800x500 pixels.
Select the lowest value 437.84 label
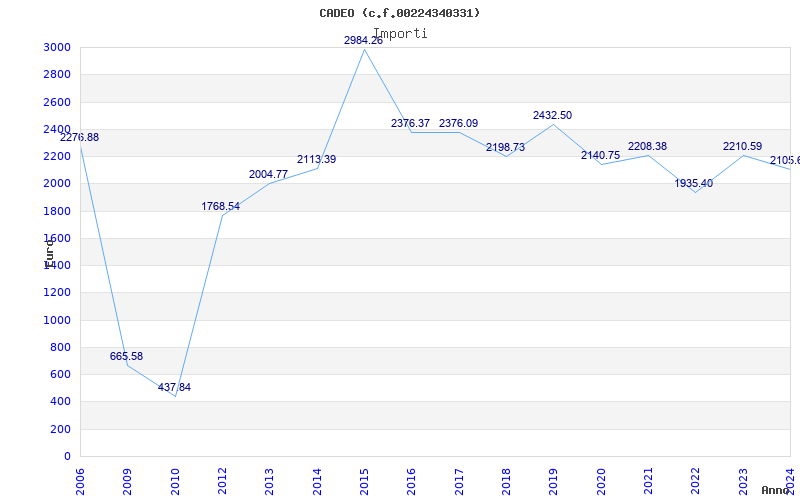174,387
